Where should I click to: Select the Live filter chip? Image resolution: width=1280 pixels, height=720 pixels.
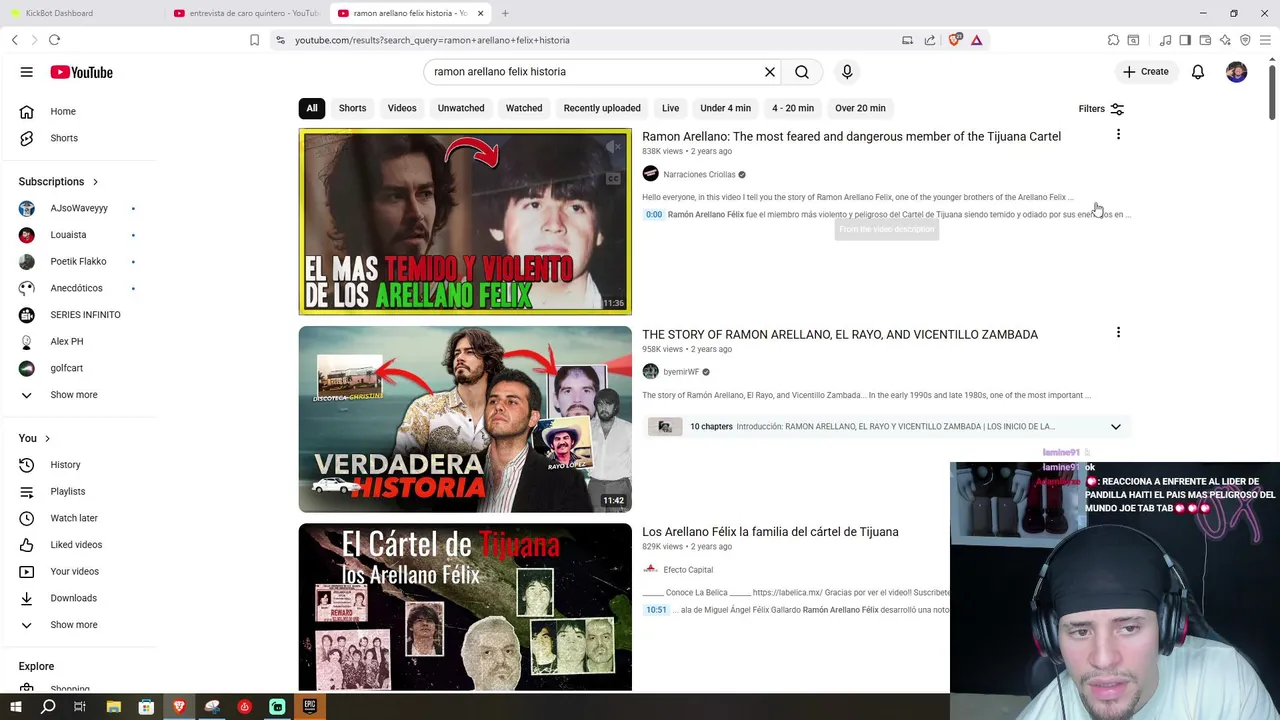point(670,108)
